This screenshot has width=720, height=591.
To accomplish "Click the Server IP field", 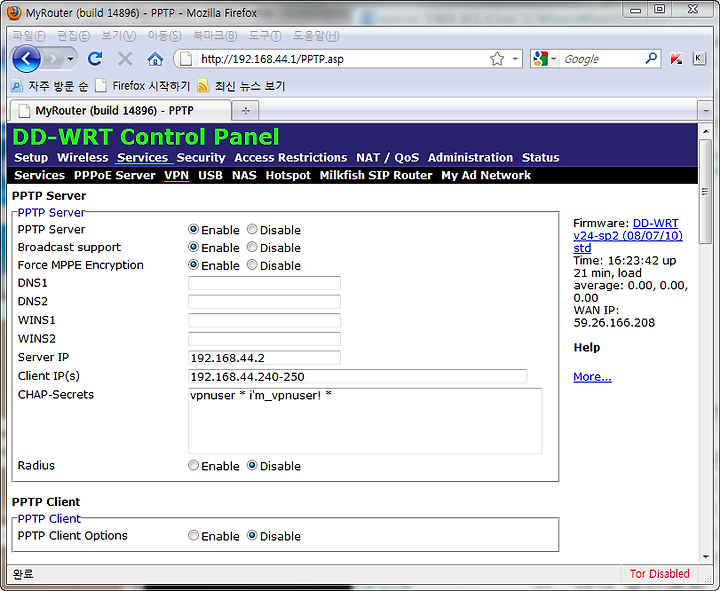I will pyautogui.click(x=264, y=357).
